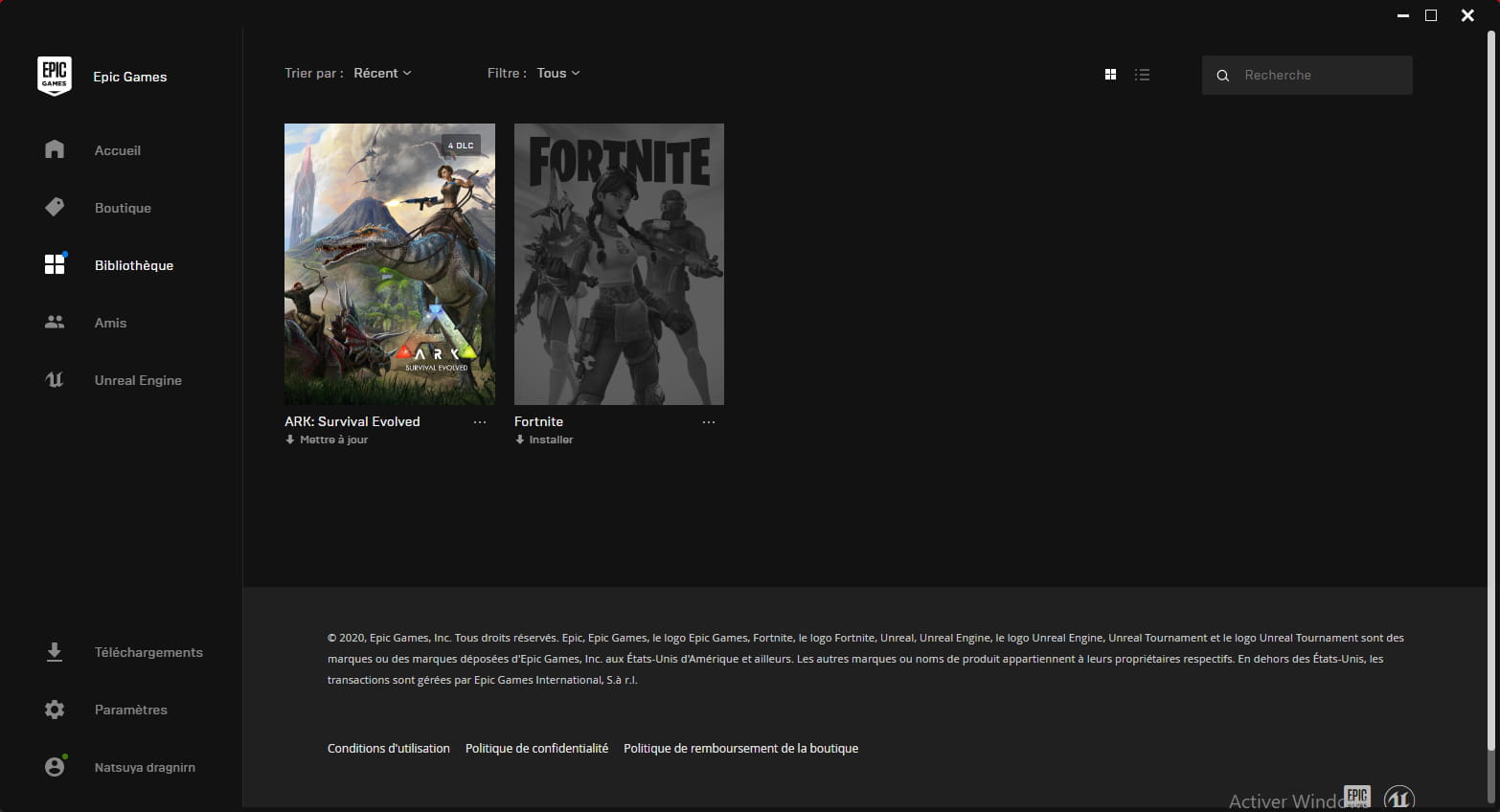Open the Accueil home page
Image resolution: width=1500 pixels, height=812 pixels.
(117, 150)
